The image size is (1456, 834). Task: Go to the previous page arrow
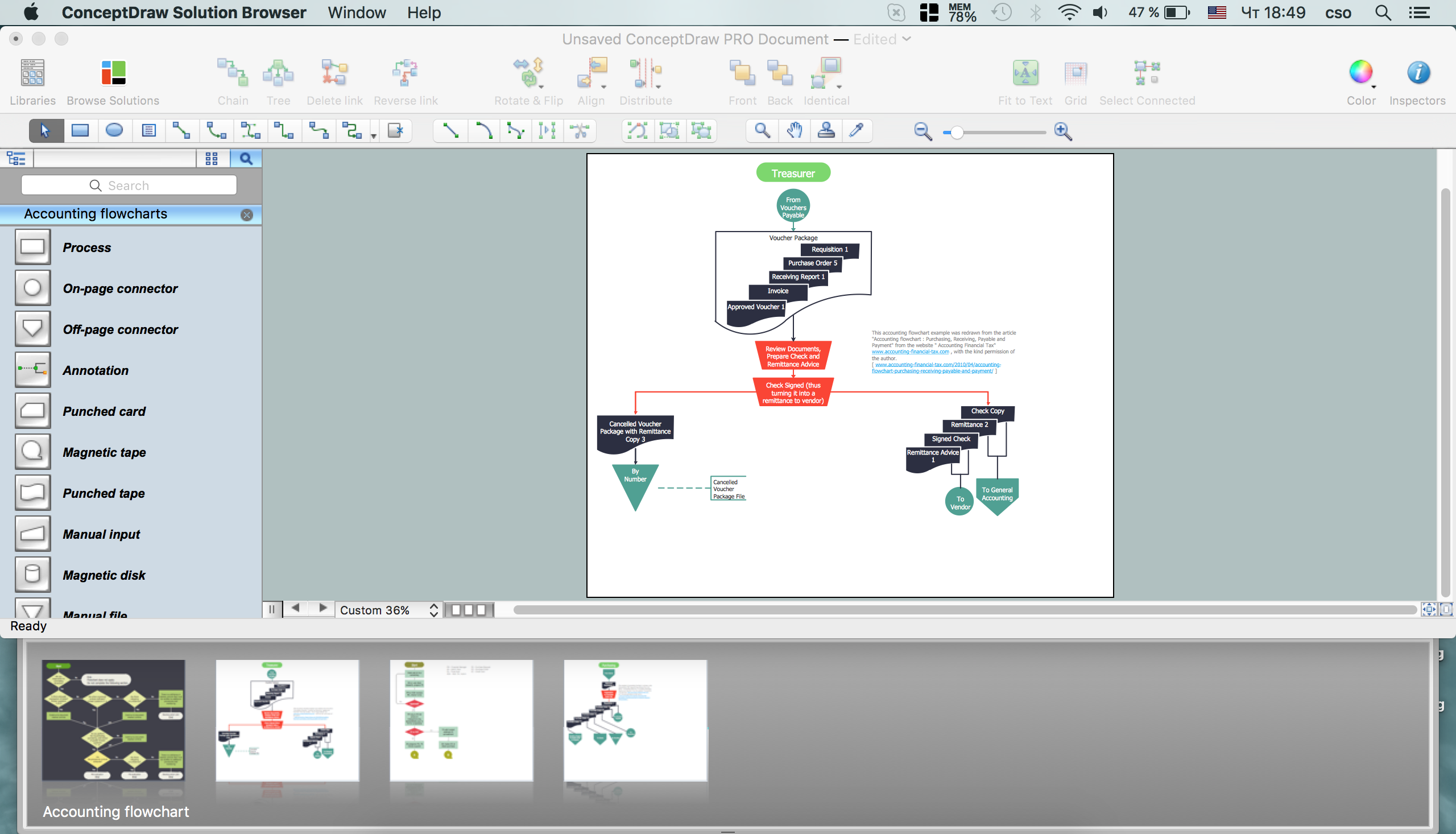pyautogui.click(x=295, y=608)
